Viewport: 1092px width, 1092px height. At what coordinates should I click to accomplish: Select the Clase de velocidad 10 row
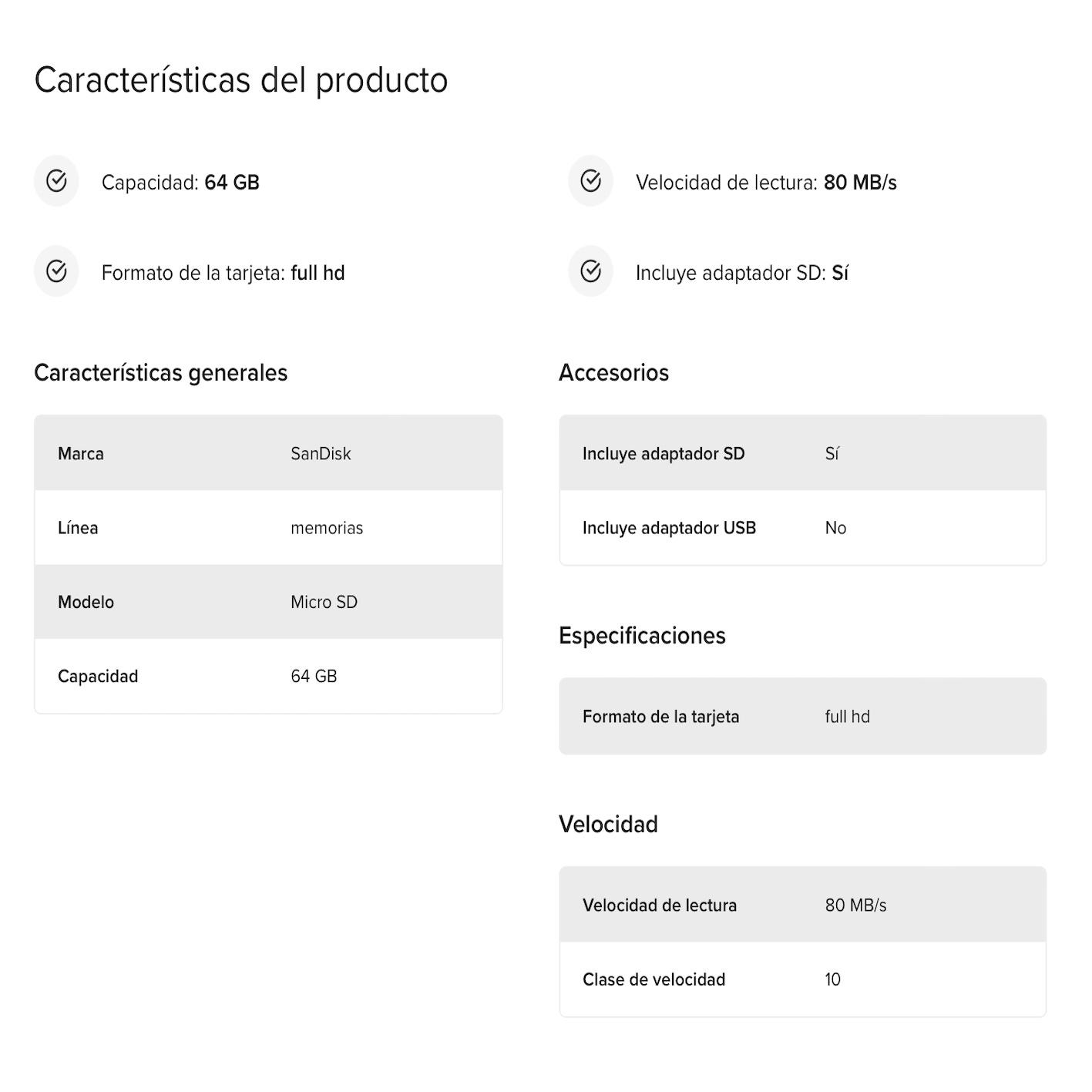pos(802,979)
